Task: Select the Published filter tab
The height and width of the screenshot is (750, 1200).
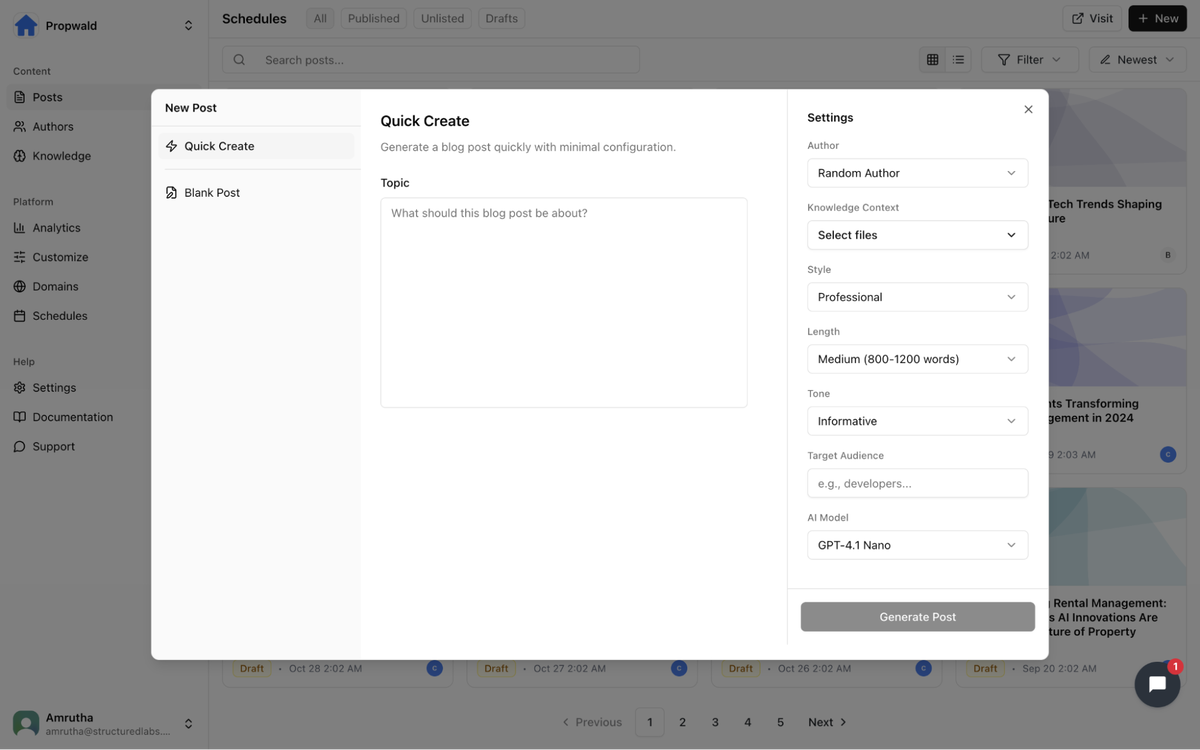Action: [x=373, y=17]
